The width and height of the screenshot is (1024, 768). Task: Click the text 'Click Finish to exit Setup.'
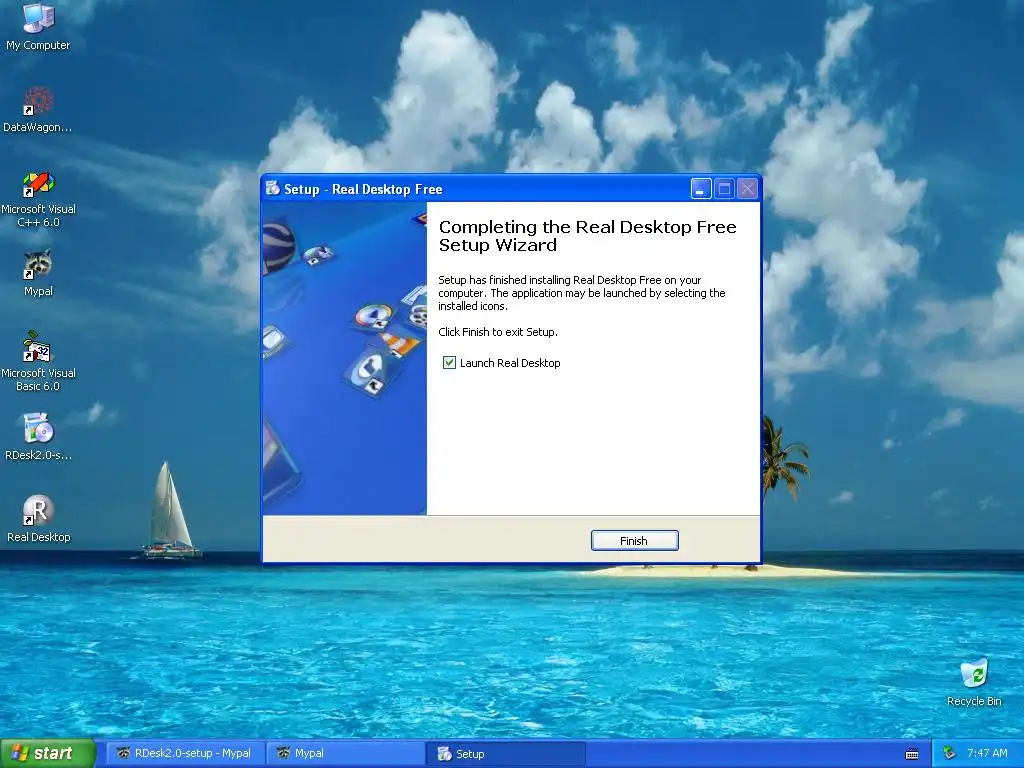[498, 332]
